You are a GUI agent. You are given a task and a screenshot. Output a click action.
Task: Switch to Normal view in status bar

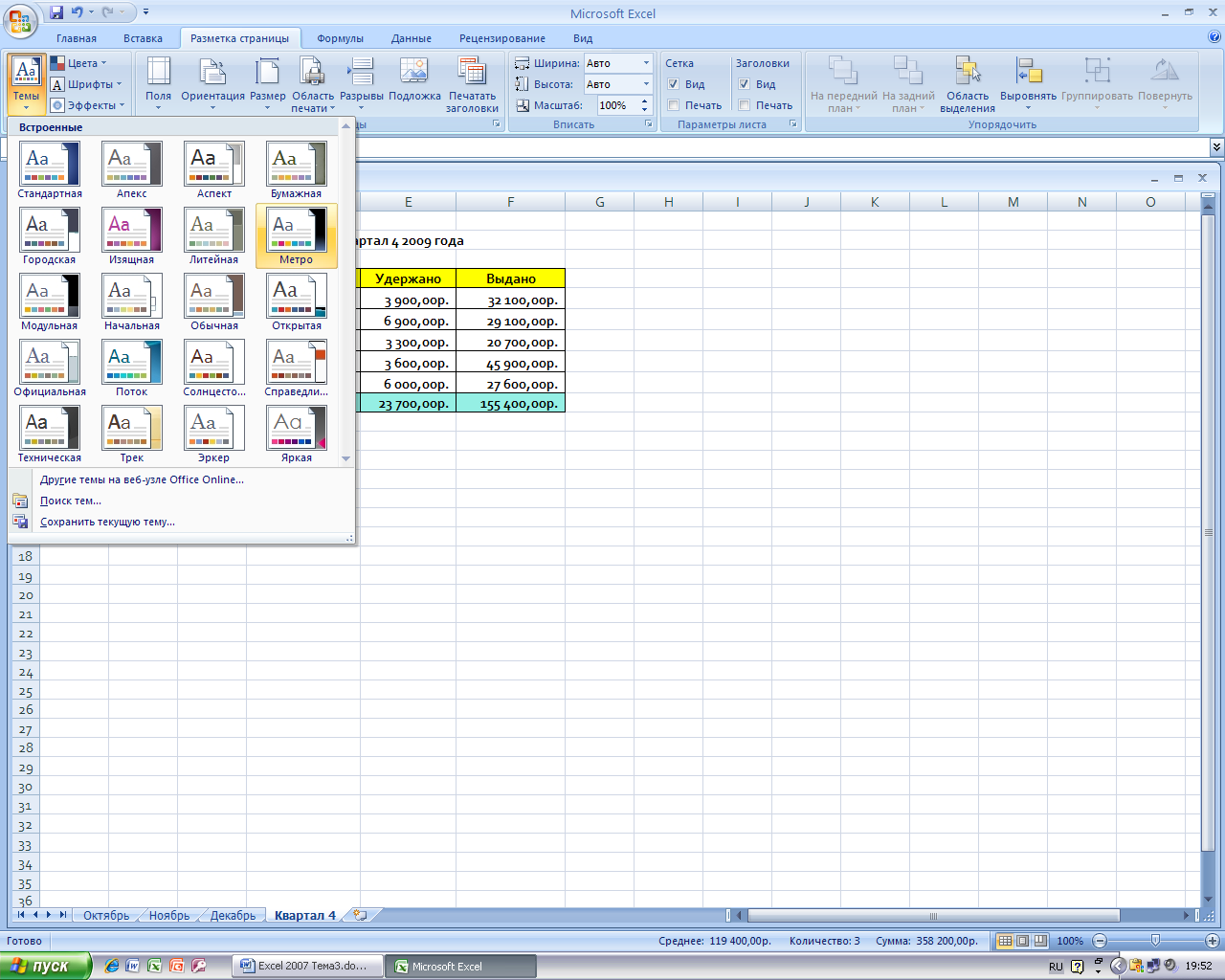coord(1005,941)
